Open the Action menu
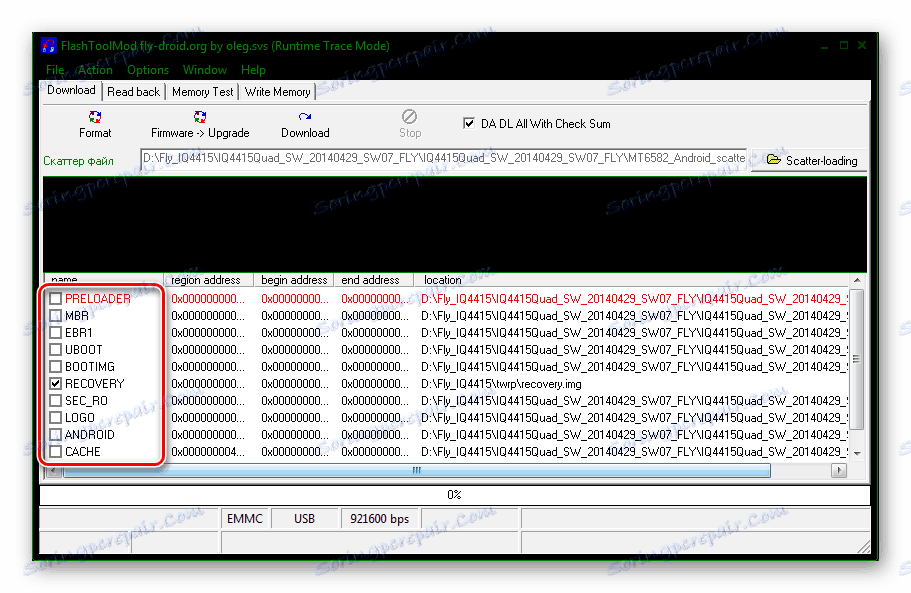The height and width of the screenshot is (593, 911). click(95, 70)
